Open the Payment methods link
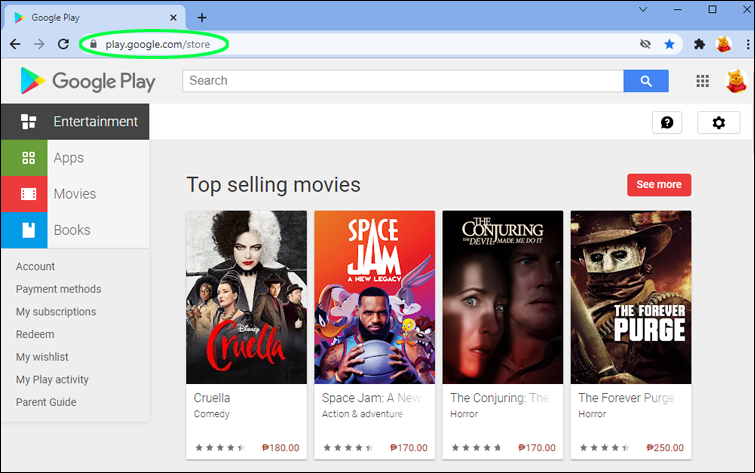This screenshot has width=755, height=473. coord(58,289)
